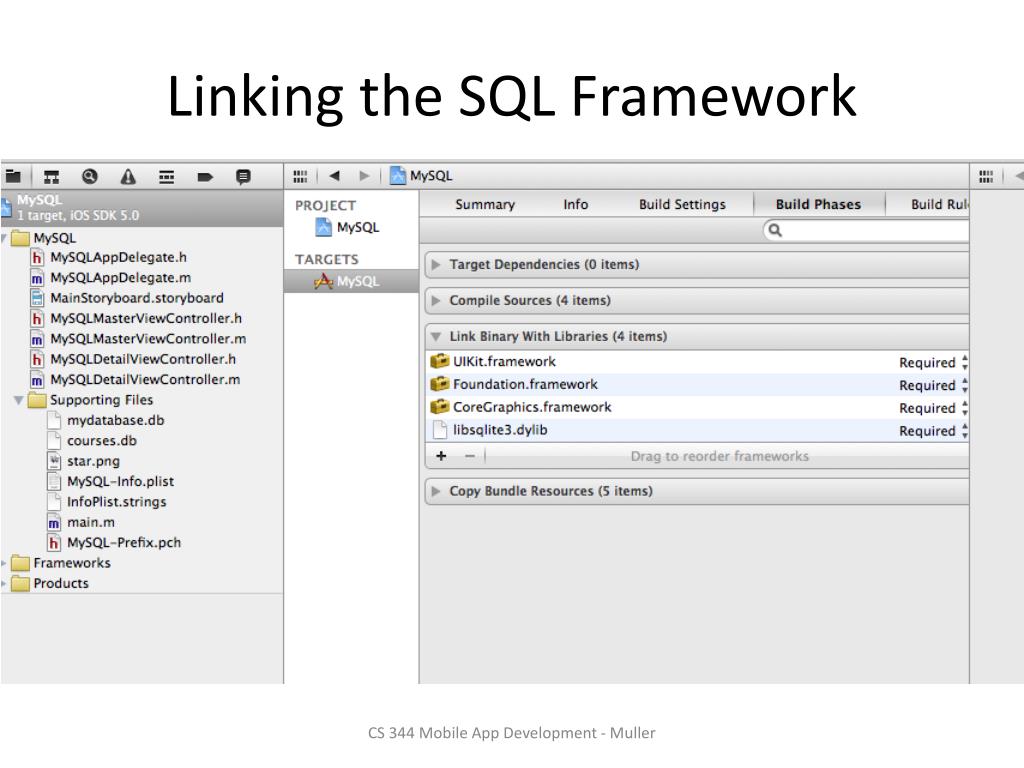Expand Compile Sources section
1024x768 pixels.
tap(436, 300)
